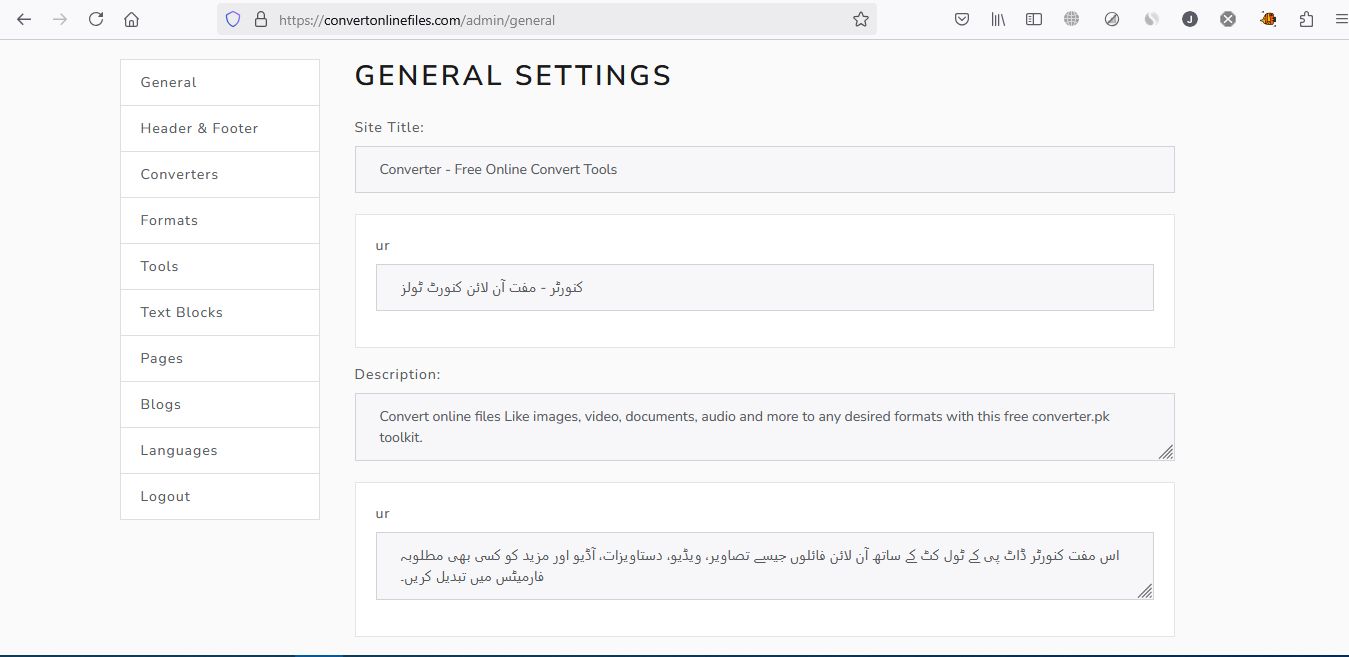This screenshot has height=657, width=1349.
Task: Go back with the browser back arrow
Action: pyautogui.click(x=24, y=19)
